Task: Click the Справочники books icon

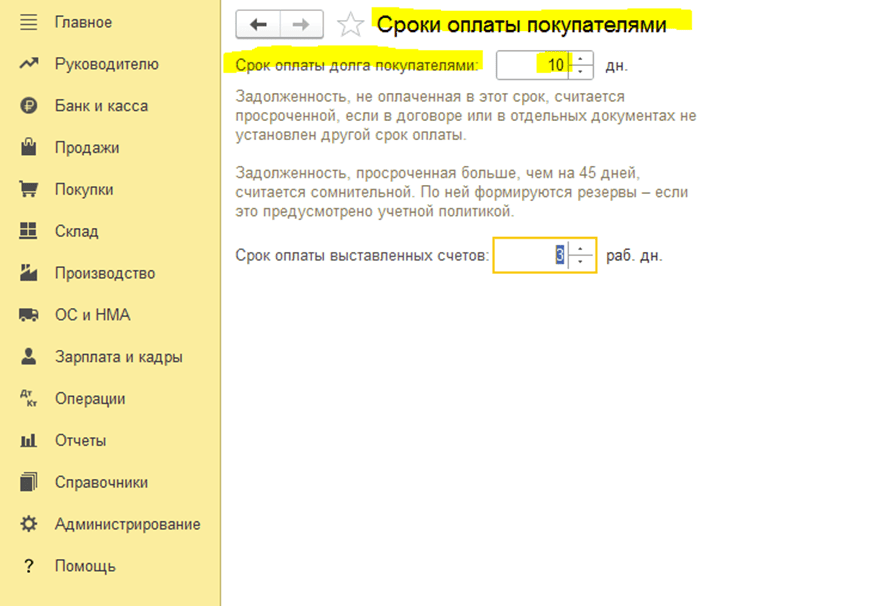Action: [29, 482]
